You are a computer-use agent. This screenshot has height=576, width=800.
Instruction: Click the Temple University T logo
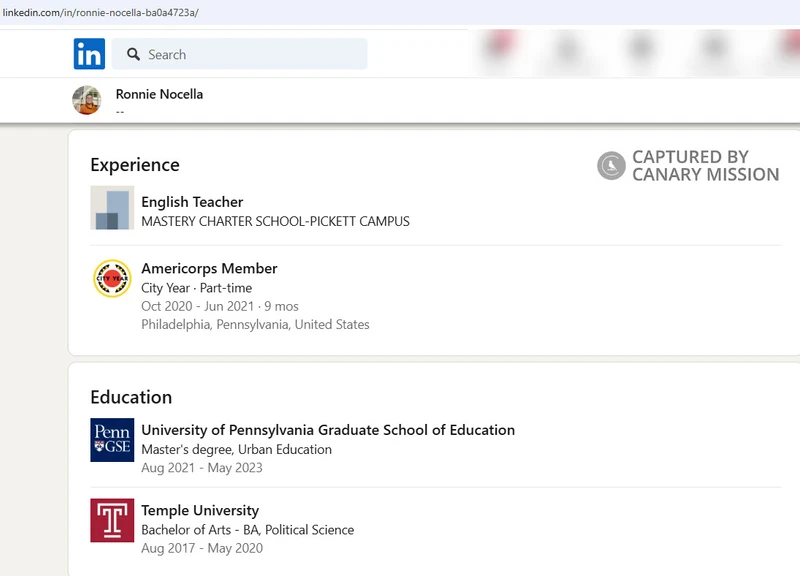pos(112,520)
